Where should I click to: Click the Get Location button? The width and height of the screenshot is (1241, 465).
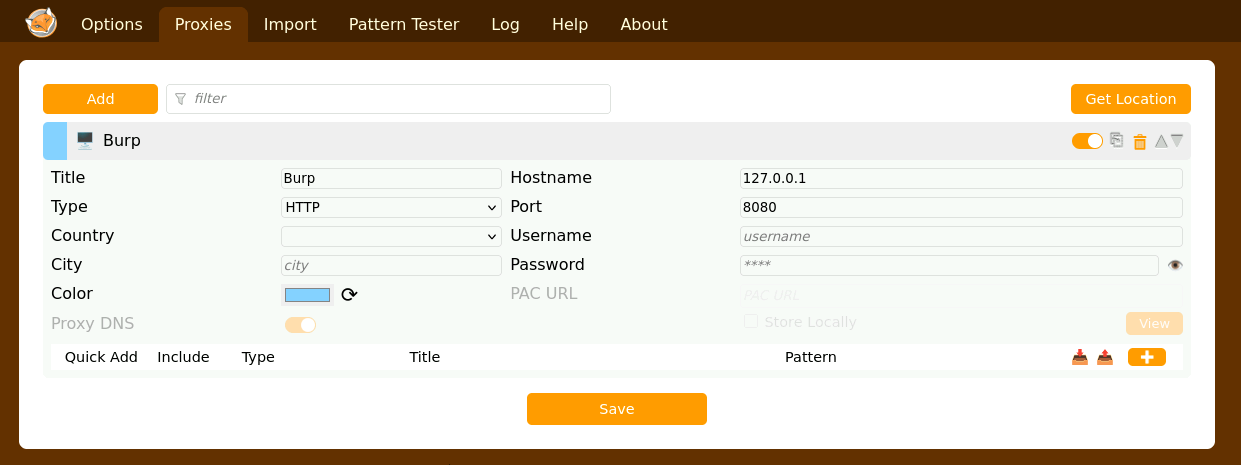tap(1130, 99)
